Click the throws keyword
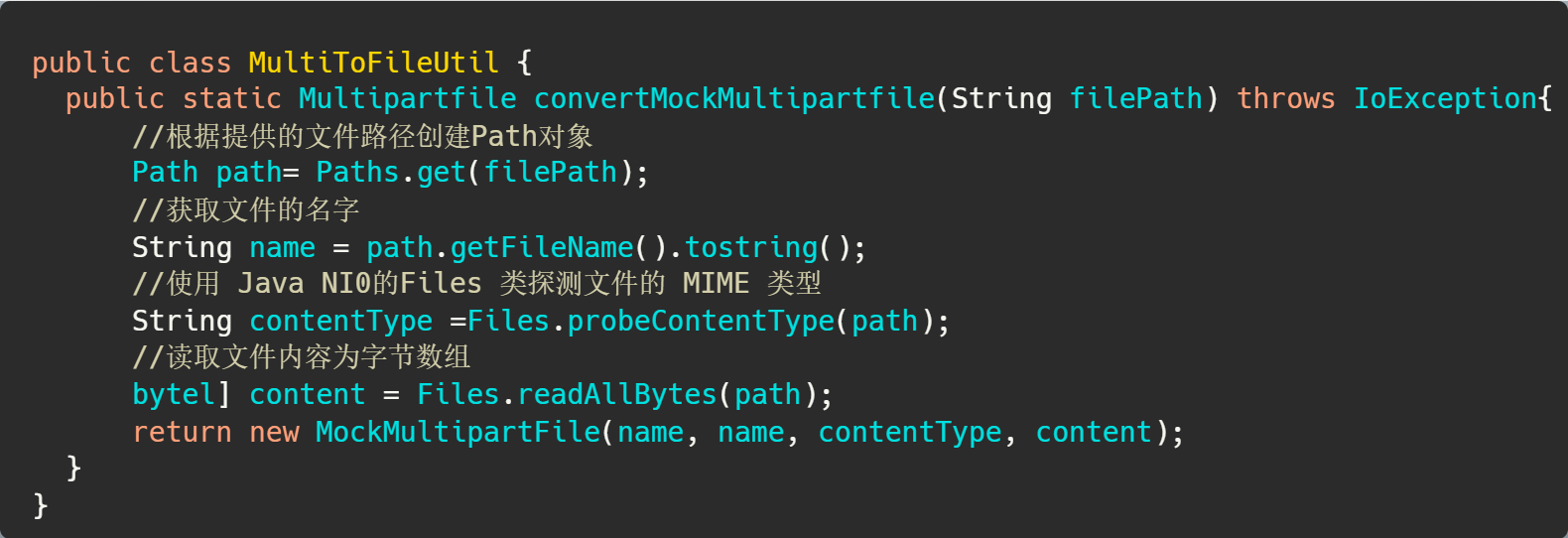This screenshot has width=1568, height=538. tap(1285, 98)
